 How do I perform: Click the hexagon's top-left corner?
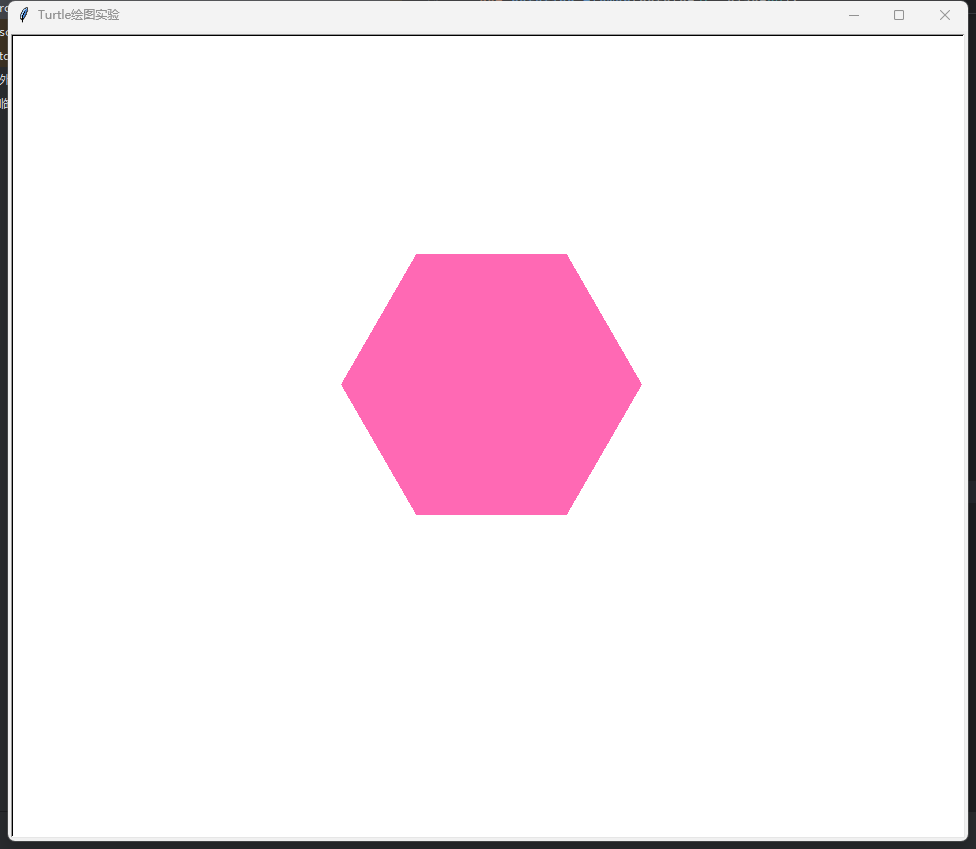(x=418, y=257)
